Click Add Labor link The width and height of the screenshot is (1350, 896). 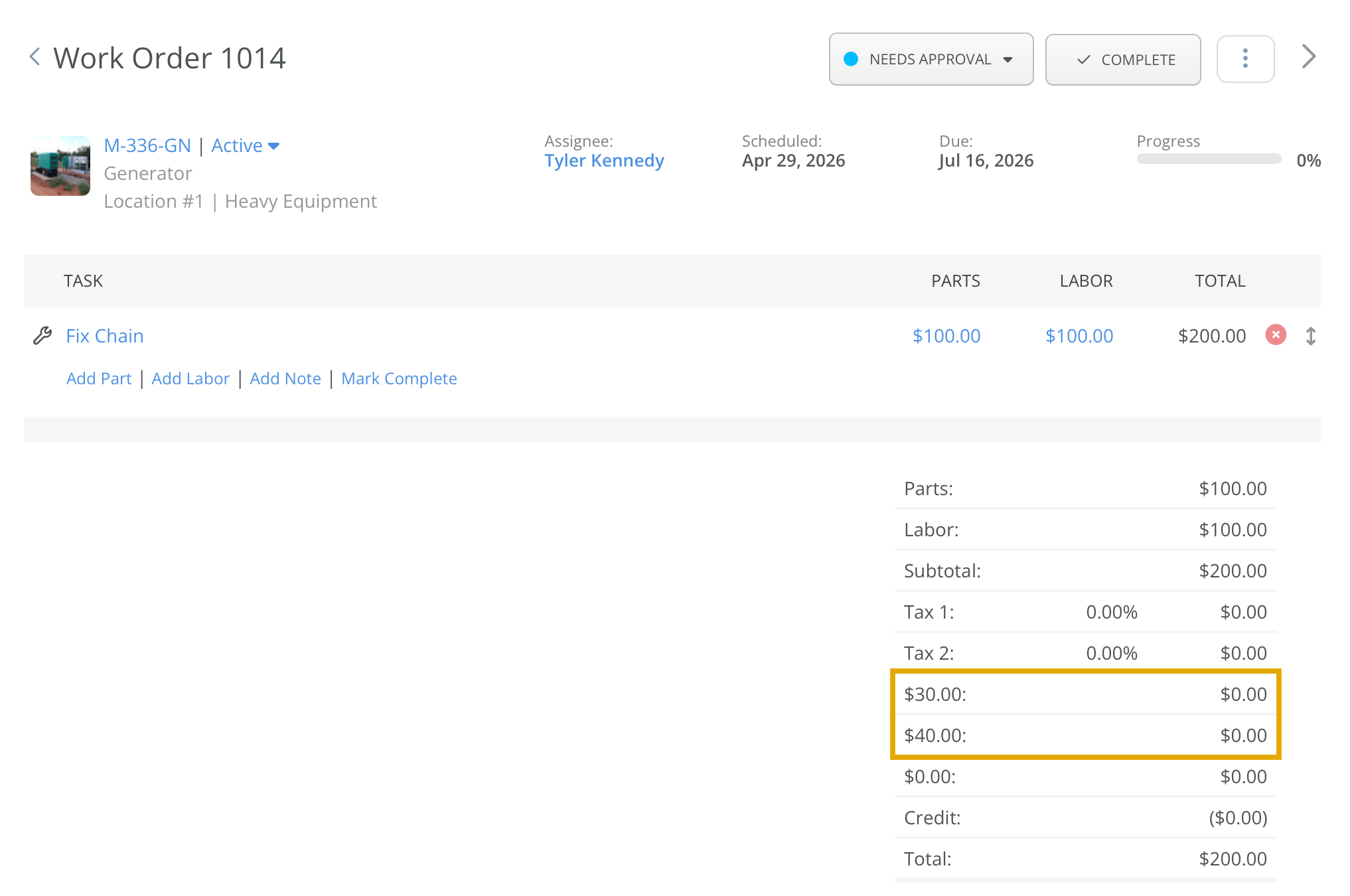tap(190, 378)
